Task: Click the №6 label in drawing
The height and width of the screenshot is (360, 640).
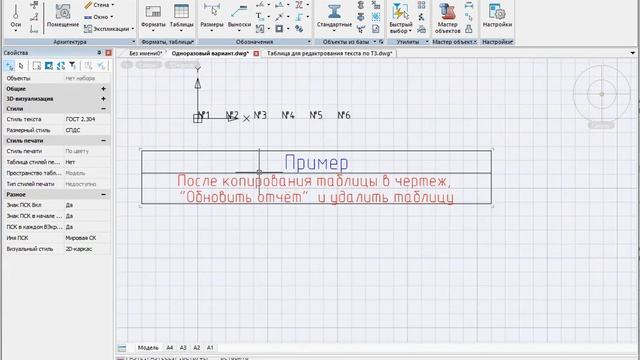Action: coord(344,115)
